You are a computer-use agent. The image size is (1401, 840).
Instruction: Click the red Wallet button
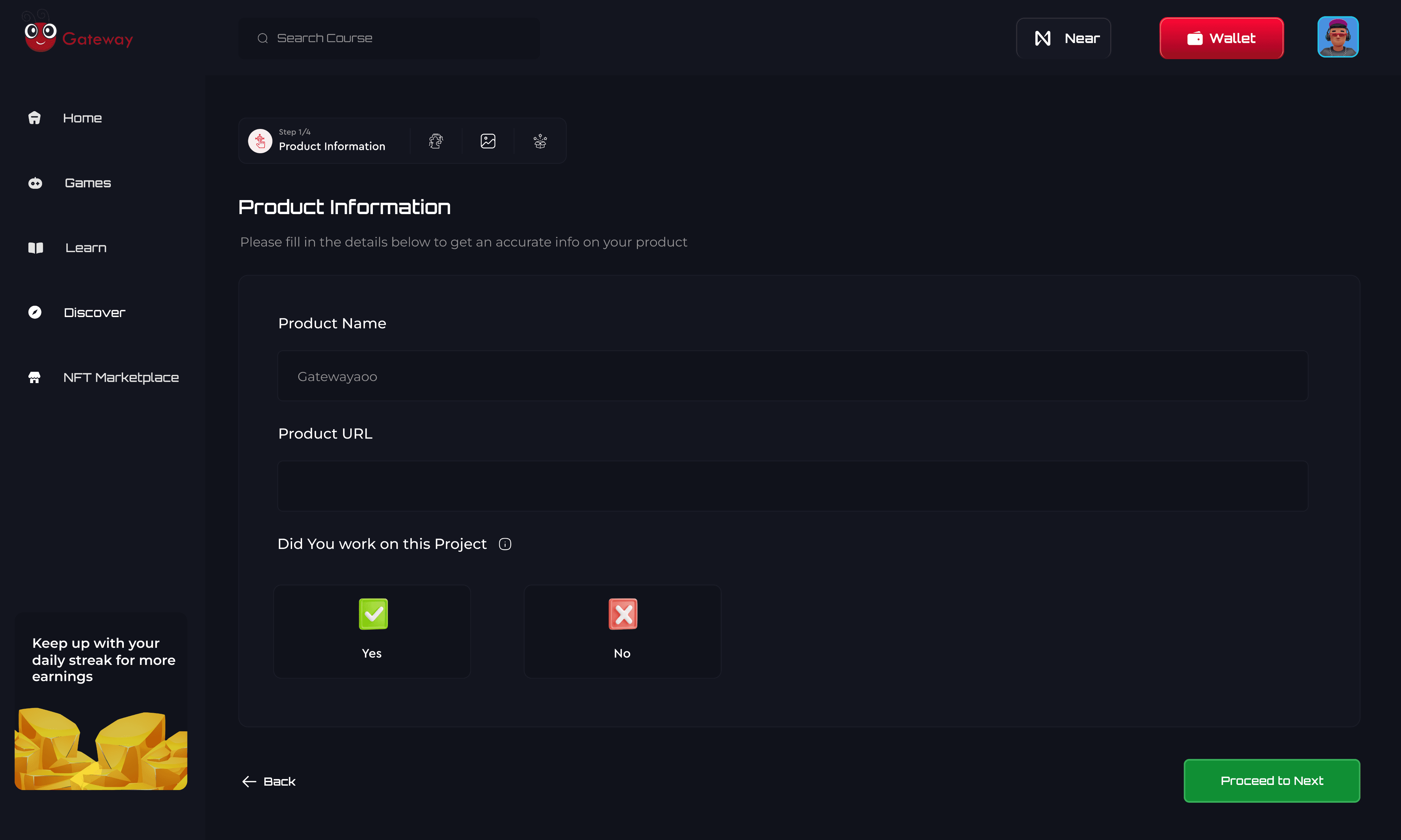[x=1221, y=38]
